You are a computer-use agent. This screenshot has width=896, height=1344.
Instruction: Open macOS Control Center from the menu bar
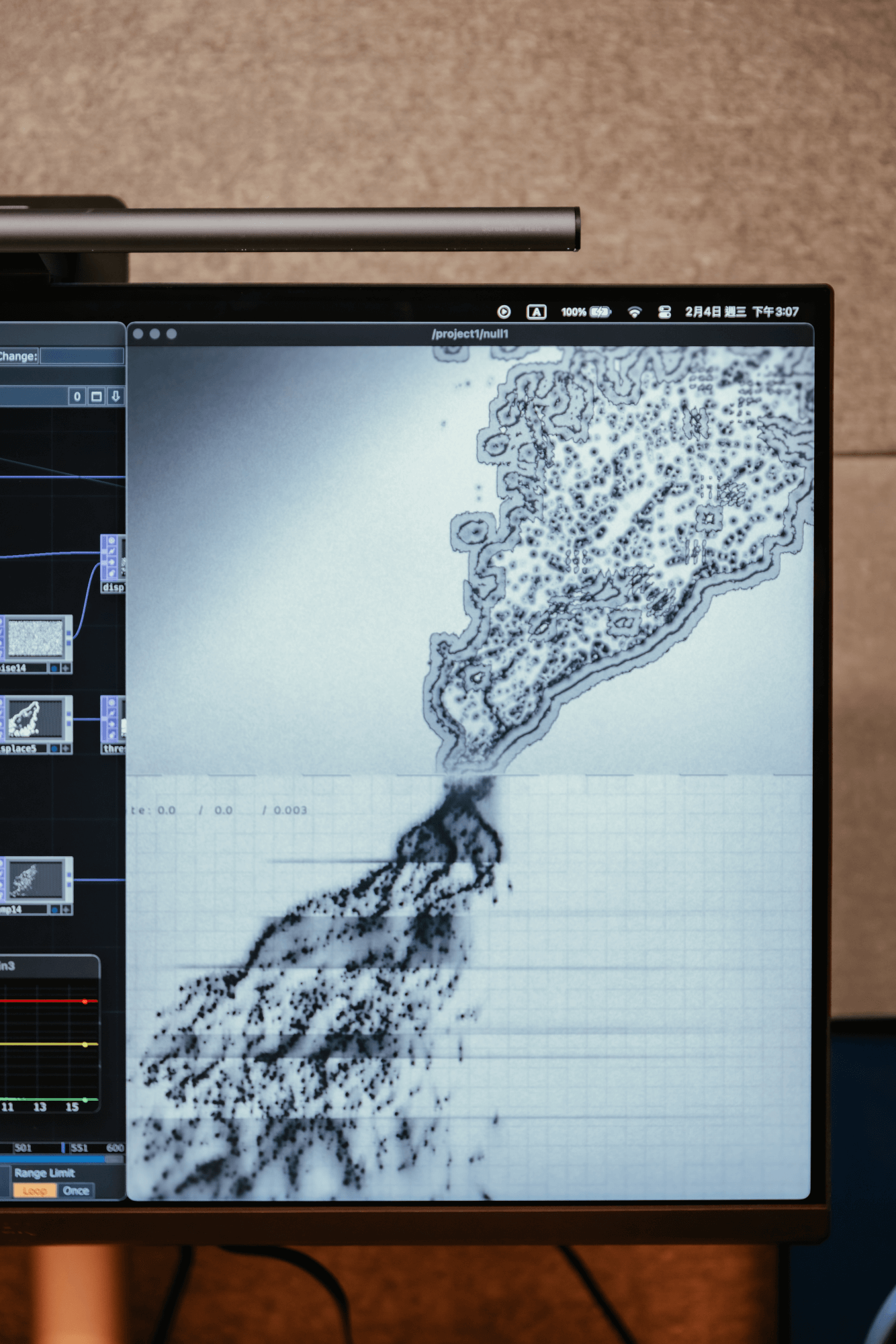[664, 312]
